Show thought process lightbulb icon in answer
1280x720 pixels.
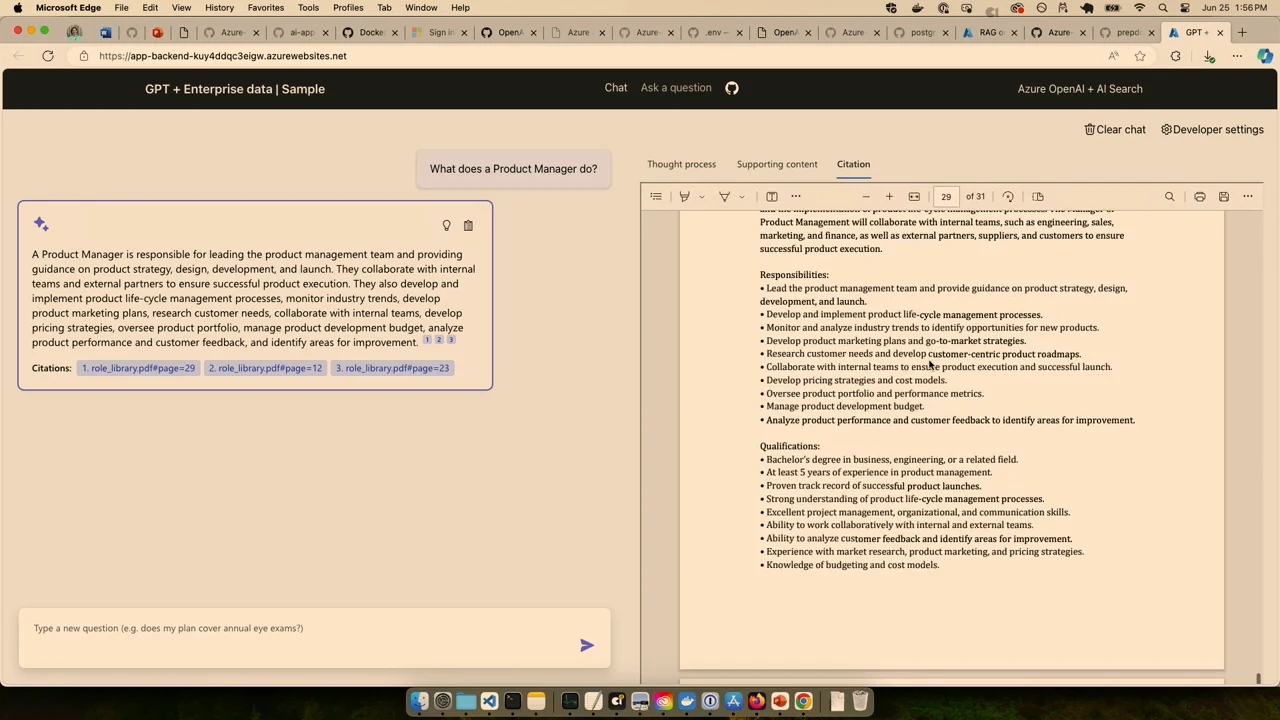point(446,226)
